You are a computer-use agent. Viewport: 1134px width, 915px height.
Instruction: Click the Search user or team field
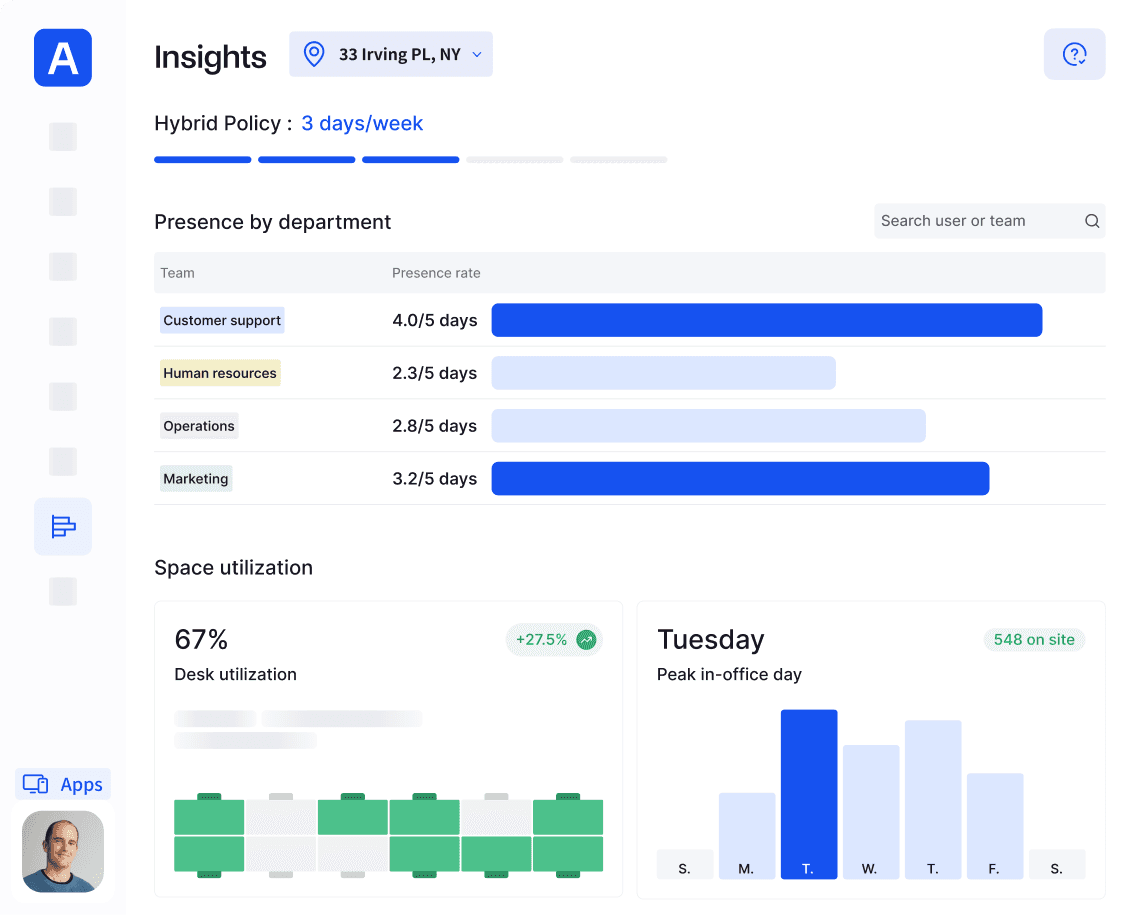click(989, 221)
